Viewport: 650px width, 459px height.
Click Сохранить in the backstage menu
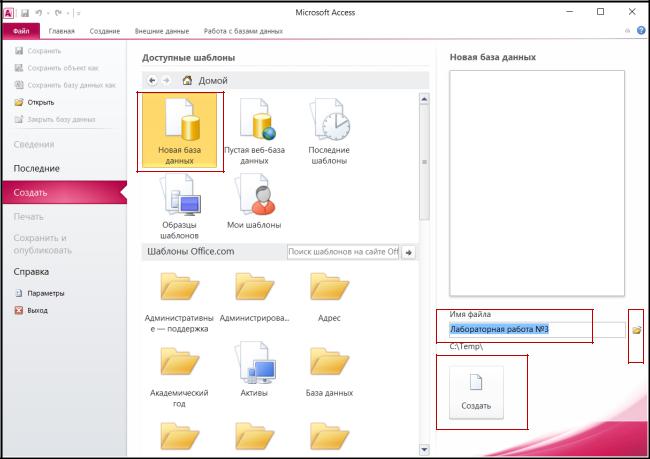pyautogui.click(x=38, y=51)
